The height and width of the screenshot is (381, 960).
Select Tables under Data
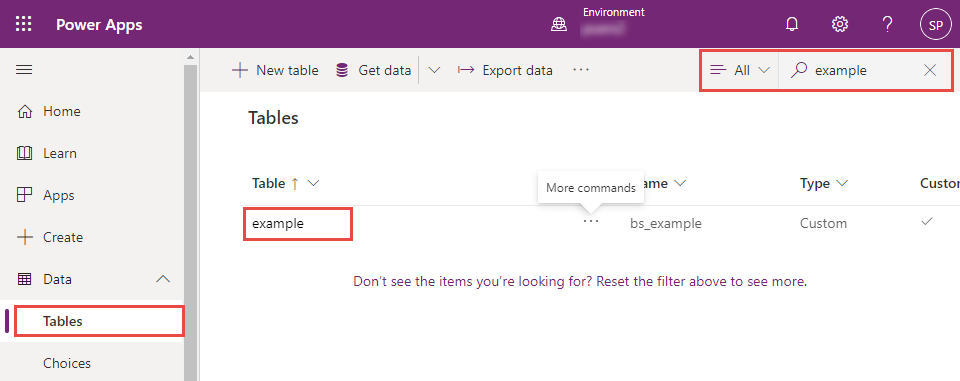[x=98, y=321]
